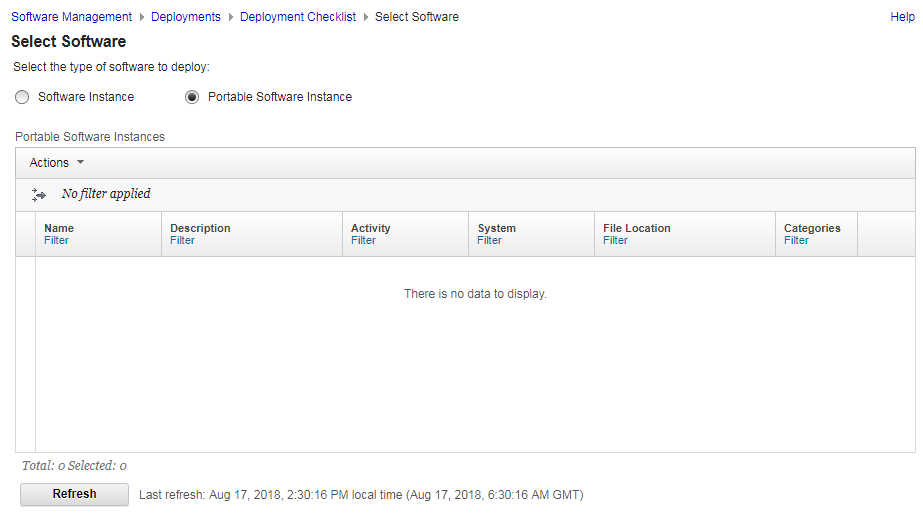
Task: Go to the Software Management breadcrumb
Action: tap(71, 17)
